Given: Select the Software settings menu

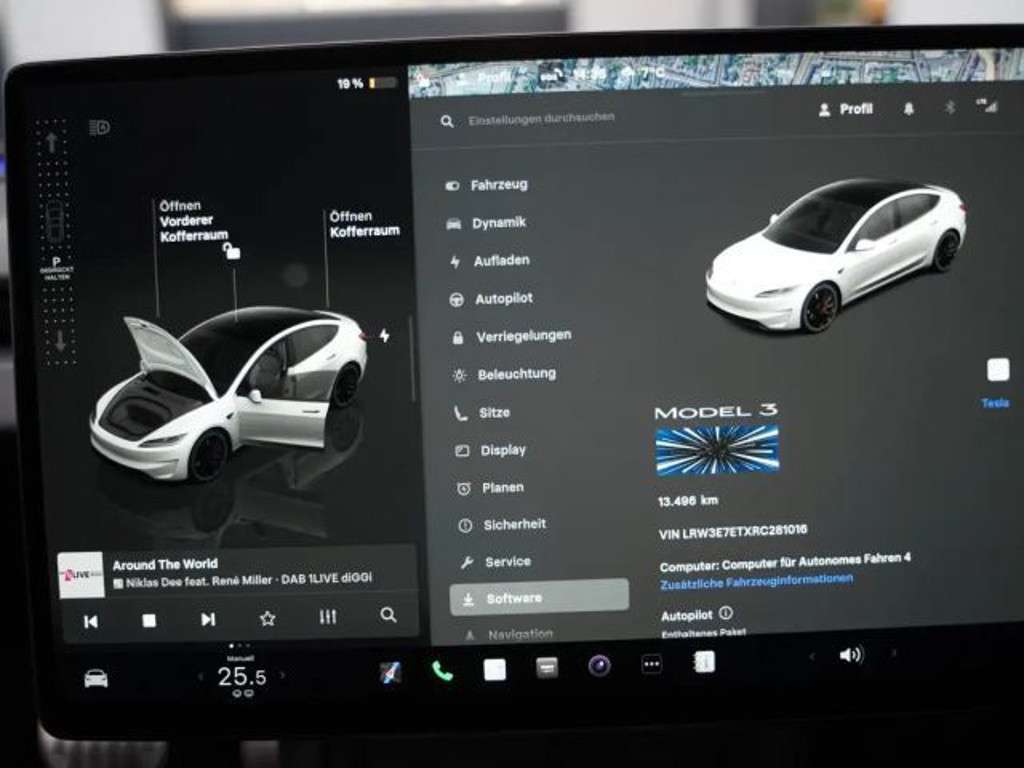Looking at the screenshot, I should pos(538,598).
